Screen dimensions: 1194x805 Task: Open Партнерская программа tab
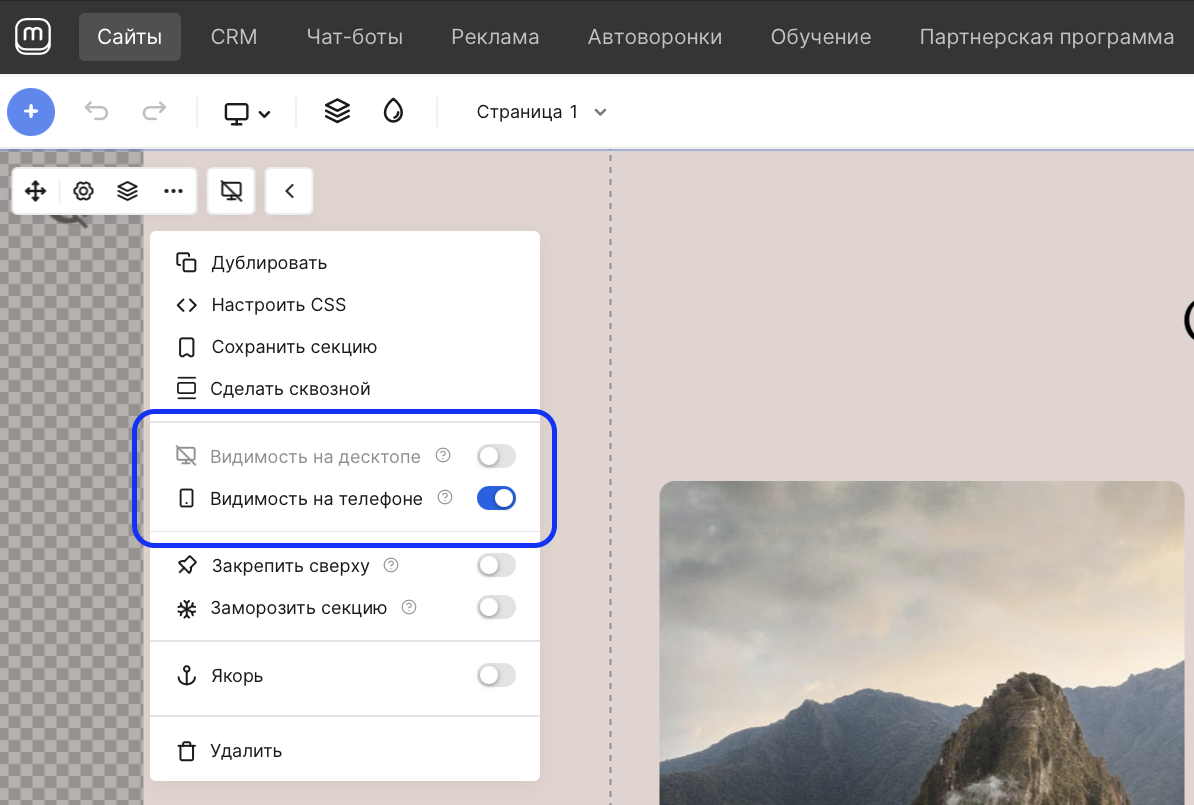pyautogui.click(x=1046, y=37)
